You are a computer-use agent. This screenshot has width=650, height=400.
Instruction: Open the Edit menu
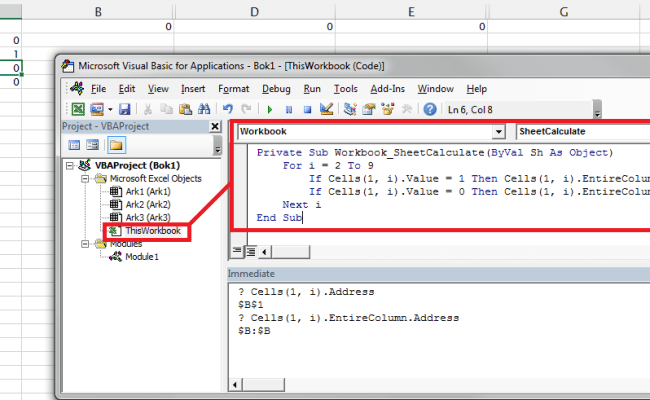(127, 89)
